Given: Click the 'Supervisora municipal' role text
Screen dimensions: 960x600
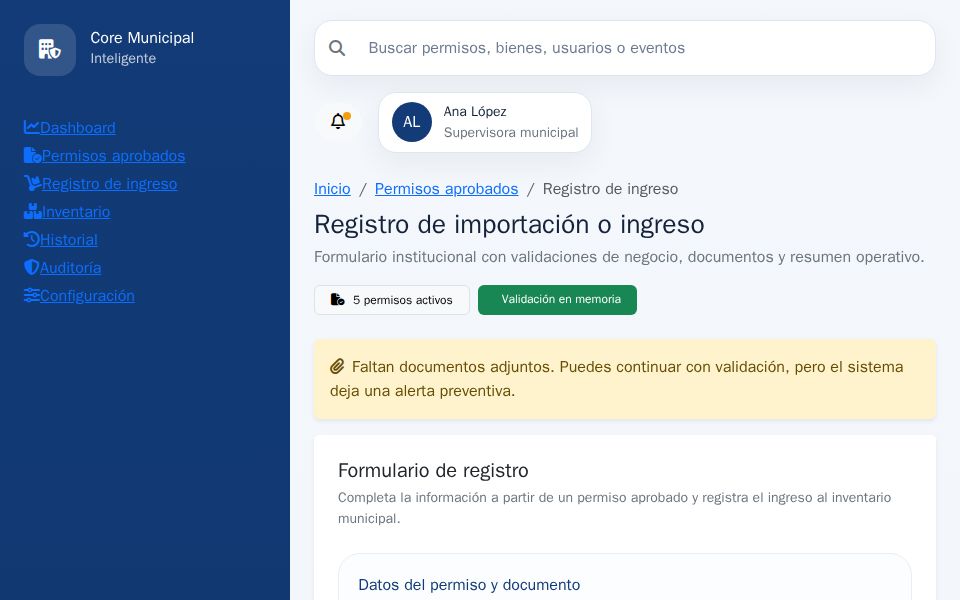Looking at the screenshot, I should (511, 132).
